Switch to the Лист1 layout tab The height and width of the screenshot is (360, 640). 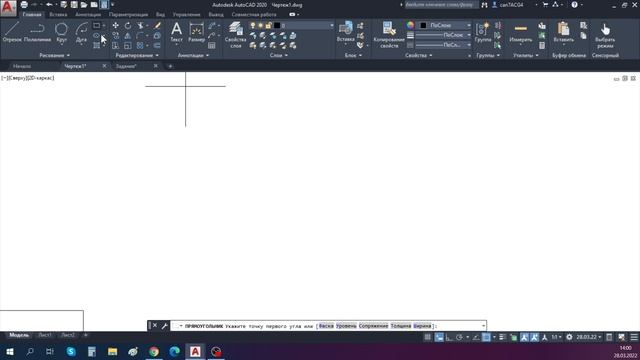click(x=45, y=335)
